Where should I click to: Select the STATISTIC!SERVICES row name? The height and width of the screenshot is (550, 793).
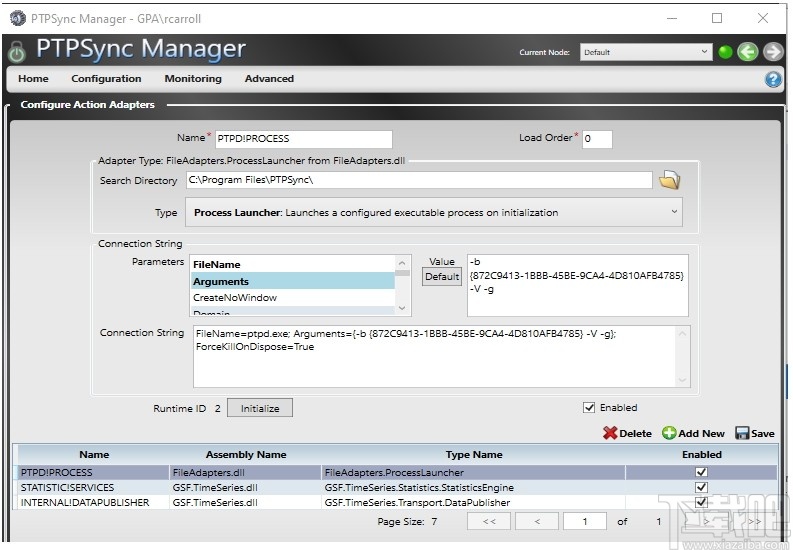pyautogui.click(x=67, y=487)
